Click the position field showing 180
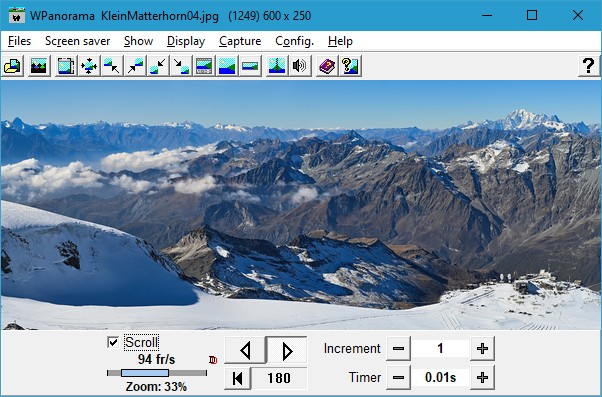 279,378
